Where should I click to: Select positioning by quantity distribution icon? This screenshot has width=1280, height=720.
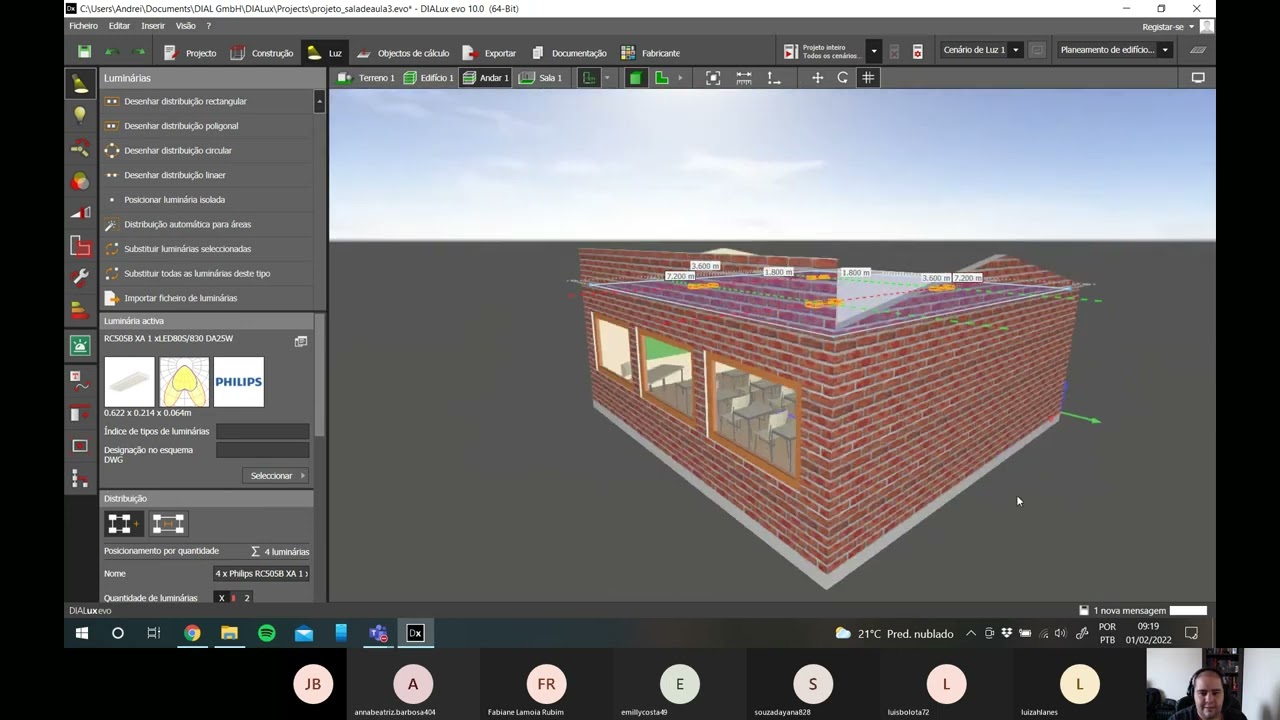coord(124,523)
